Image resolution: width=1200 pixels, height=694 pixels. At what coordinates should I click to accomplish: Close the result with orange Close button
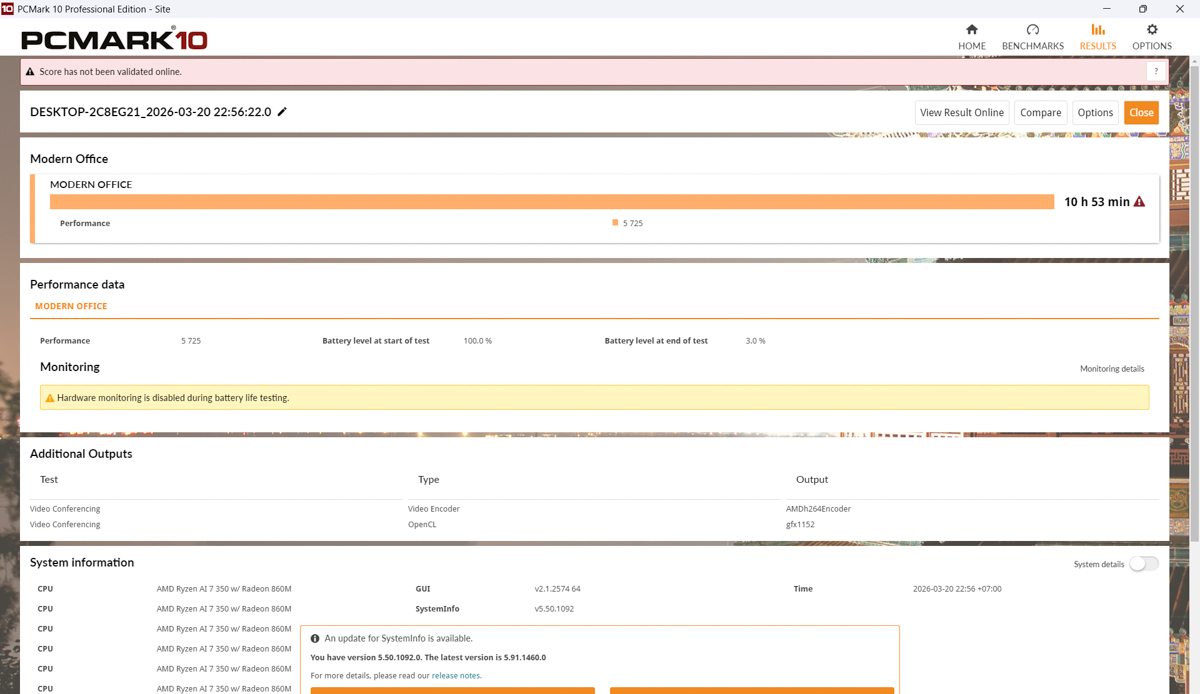(x=1141, y=113)
